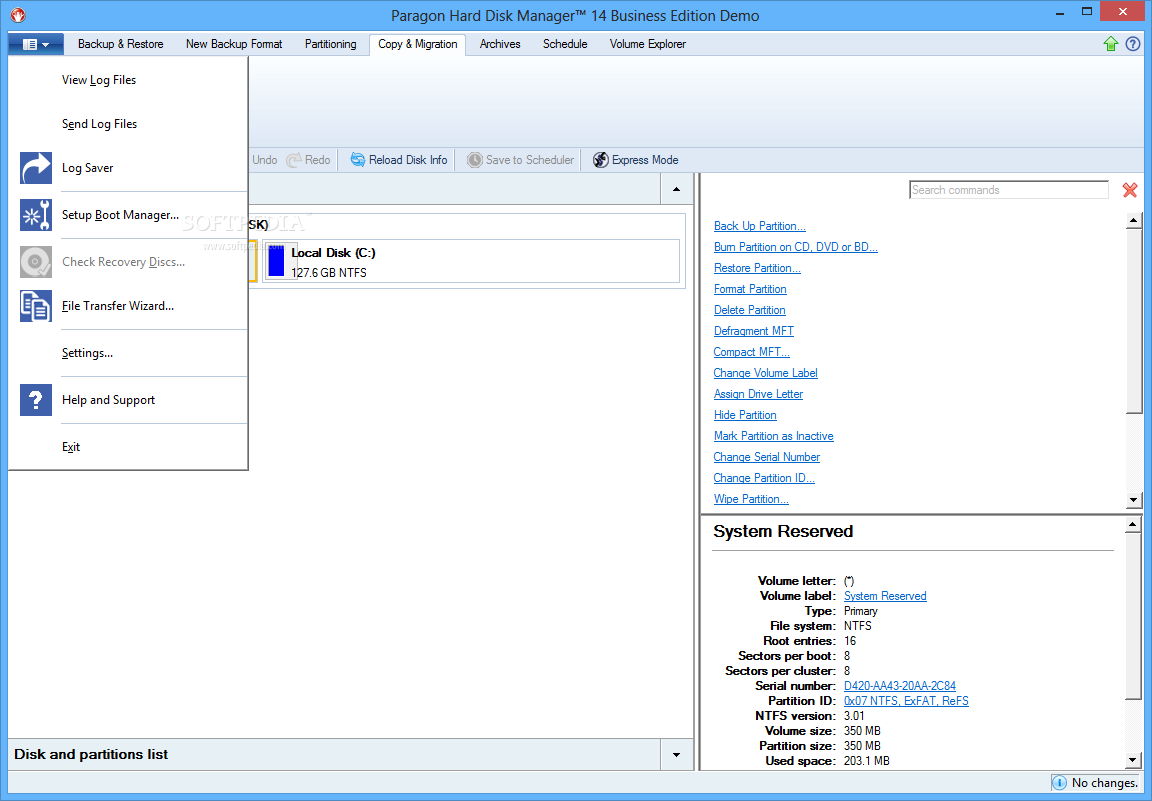Collapse the disk map panel arrow
Image resolution: width=1152 pixels, height=801 pixels.
click(x=677, y=190)
